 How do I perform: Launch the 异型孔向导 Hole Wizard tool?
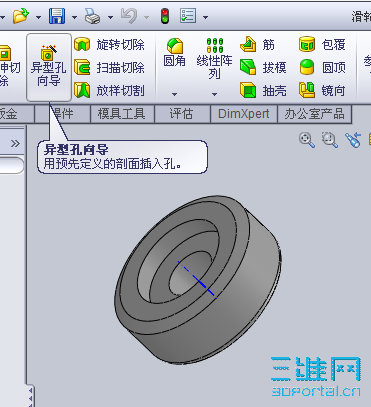(49, 67)
